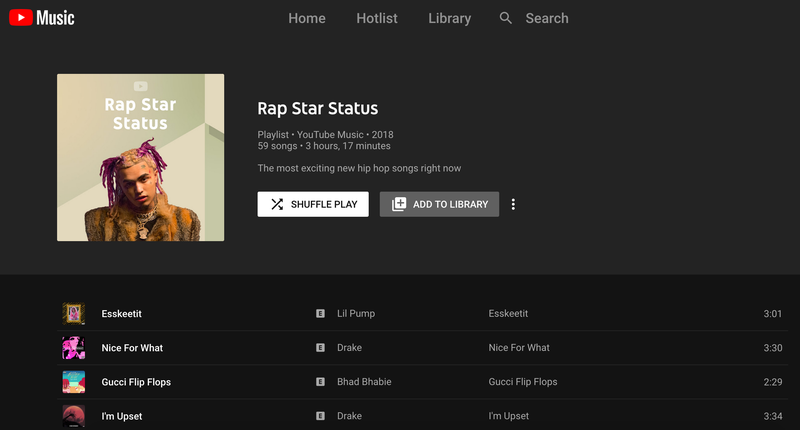Open the Rap Star Status cover art
800x430 pixels.
click(140, 157)
